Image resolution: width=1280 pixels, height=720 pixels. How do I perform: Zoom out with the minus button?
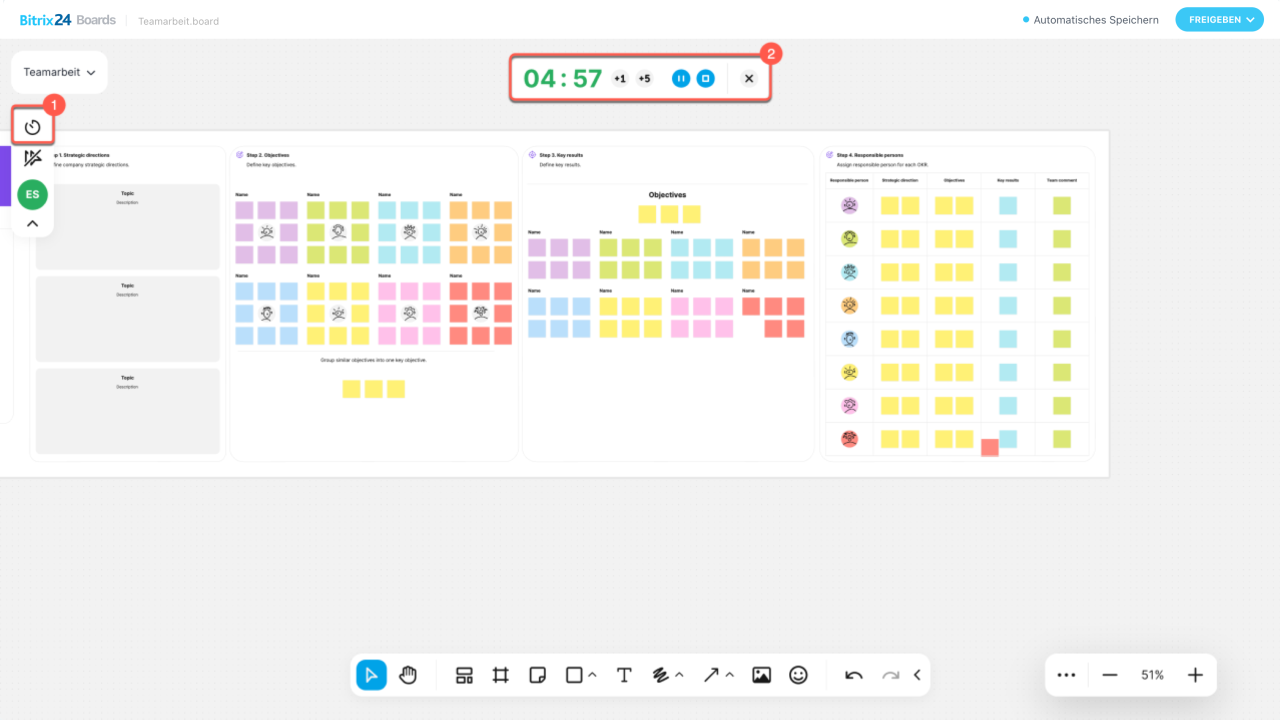click(x=1110, y=675)
